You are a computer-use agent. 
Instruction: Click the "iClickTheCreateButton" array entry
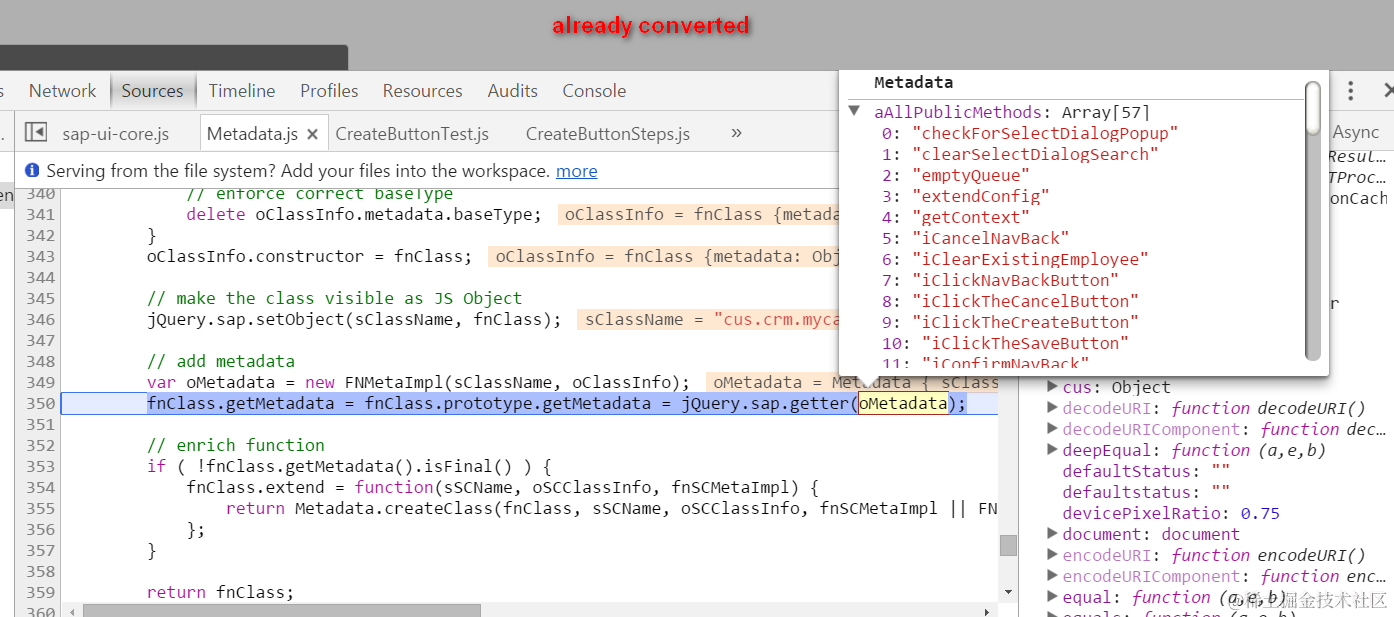[1025, 322]
